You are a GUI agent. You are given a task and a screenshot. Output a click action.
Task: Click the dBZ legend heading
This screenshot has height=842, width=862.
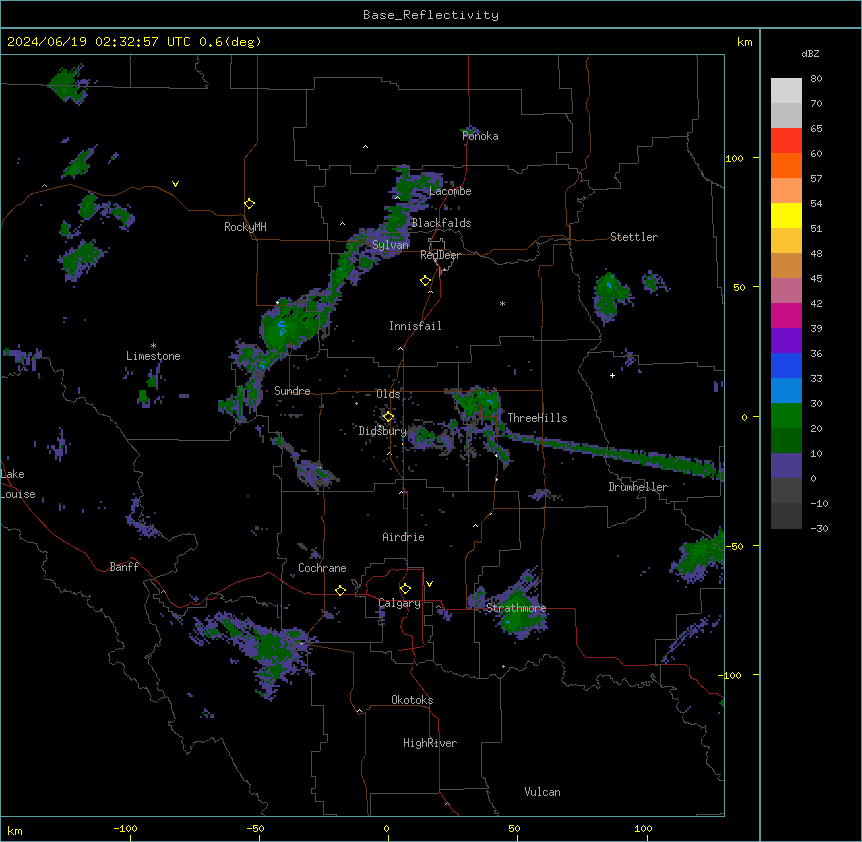pyautogui.click(x=810, y=53)
